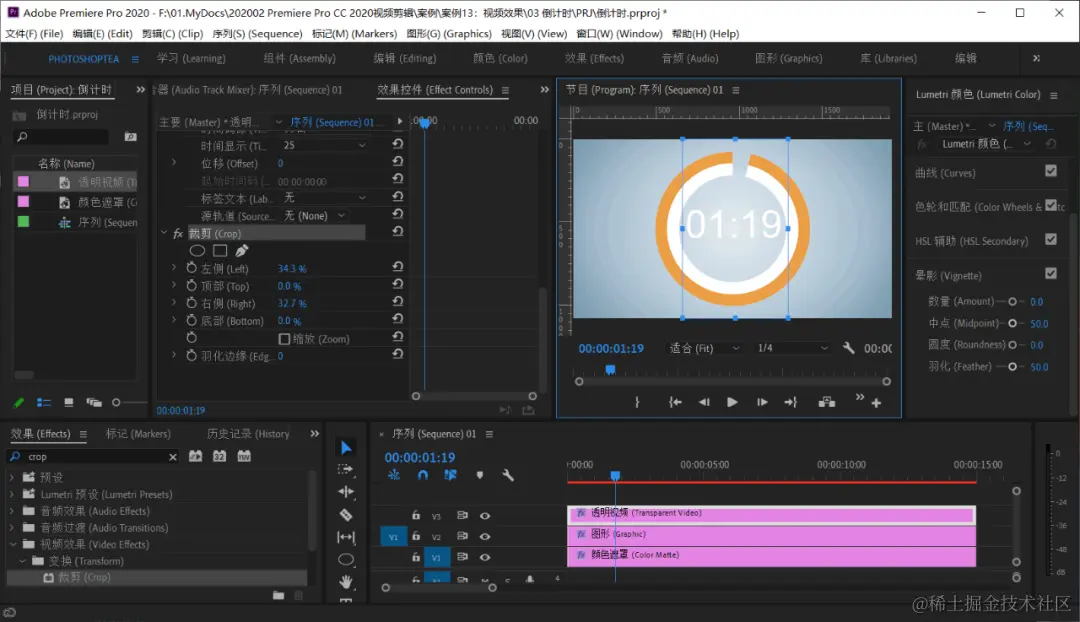The width and height of the screenshot is (1080, 622).
Task: Toggle animation stopwatch for Left (左侧)
Action: tap(191, 267)
